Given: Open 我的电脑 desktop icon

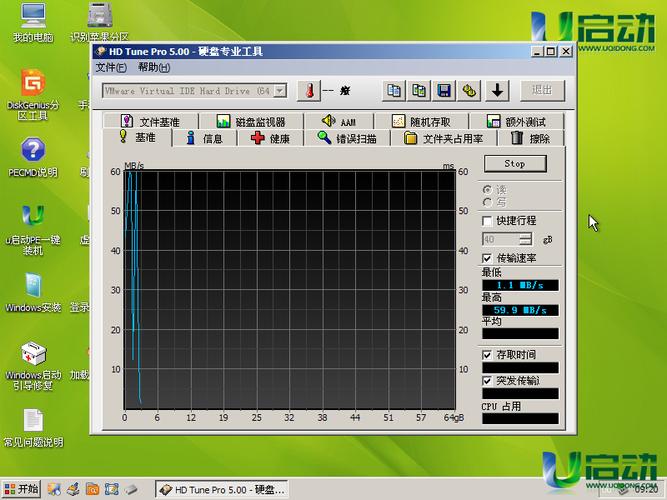Looking at the screenshot, I should pos(33,22).
